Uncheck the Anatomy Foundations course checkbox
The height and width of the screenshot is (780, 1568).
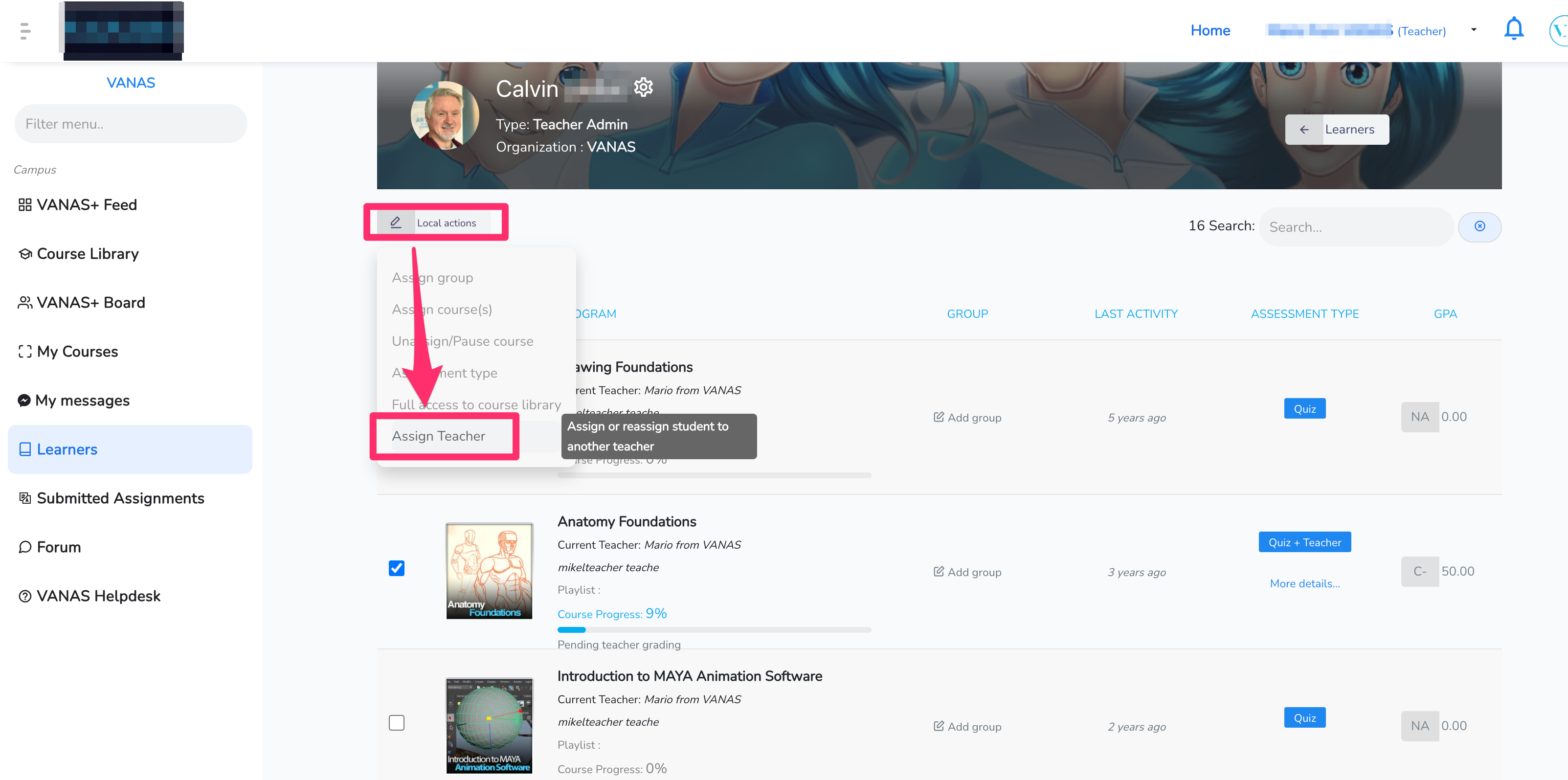pos(396,568)
